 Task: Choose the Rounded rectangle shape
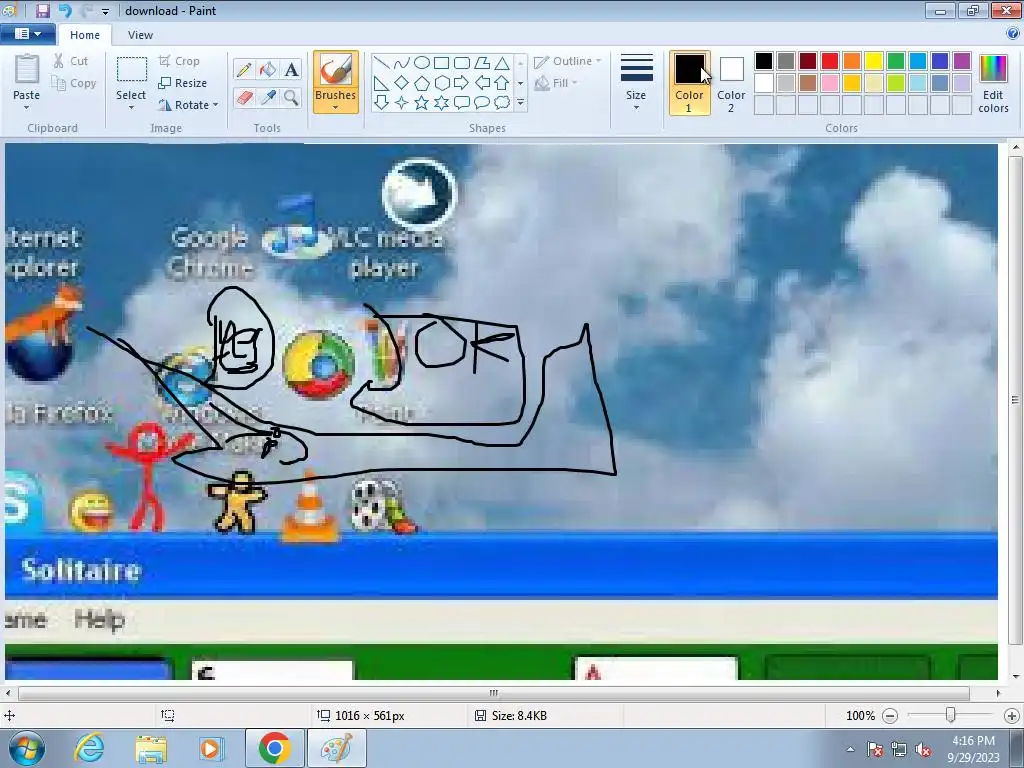[x=462, y=63]
